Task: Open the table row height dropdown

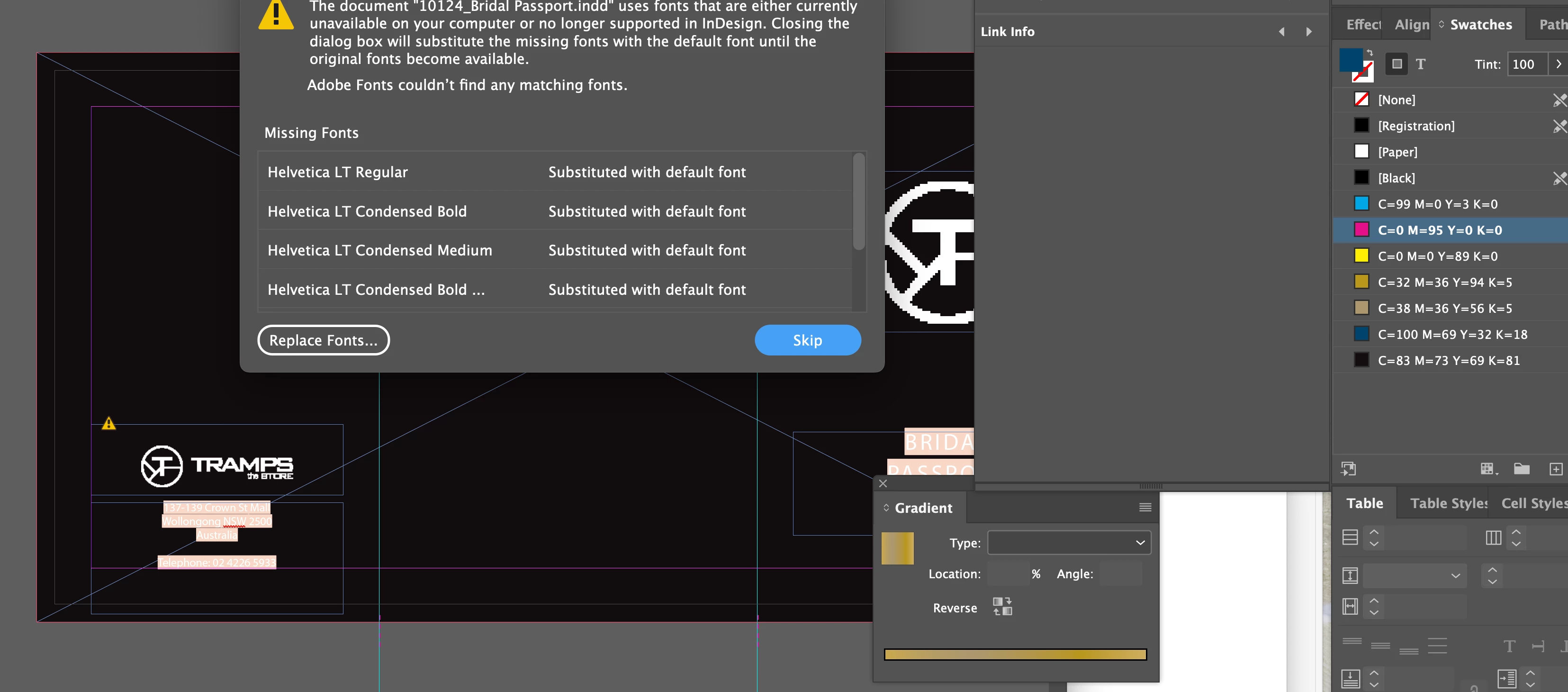Action: coord(1455,576)
